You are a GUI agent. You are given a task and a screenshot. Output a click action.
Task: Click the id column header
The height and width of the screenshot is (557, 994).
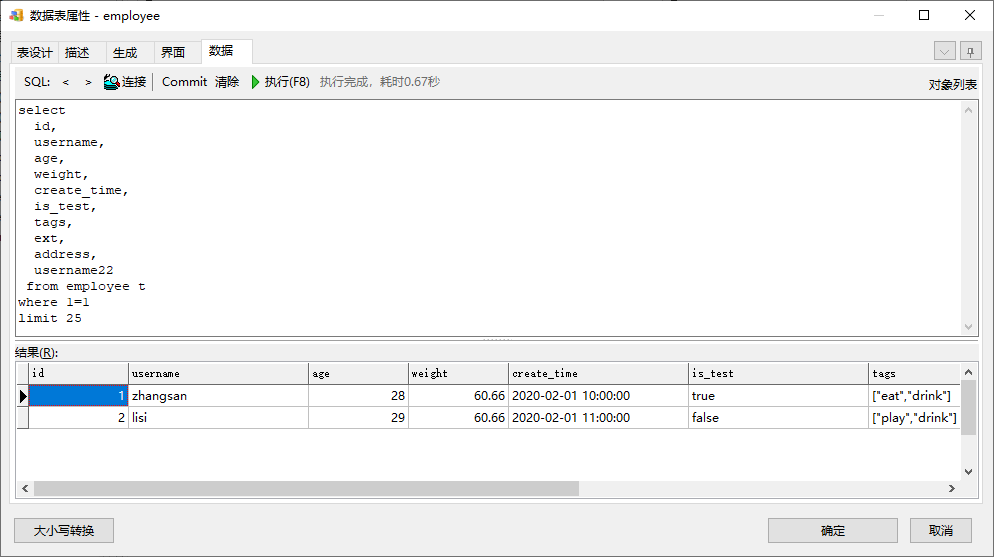pyautogui.click(x=79, y=373)
